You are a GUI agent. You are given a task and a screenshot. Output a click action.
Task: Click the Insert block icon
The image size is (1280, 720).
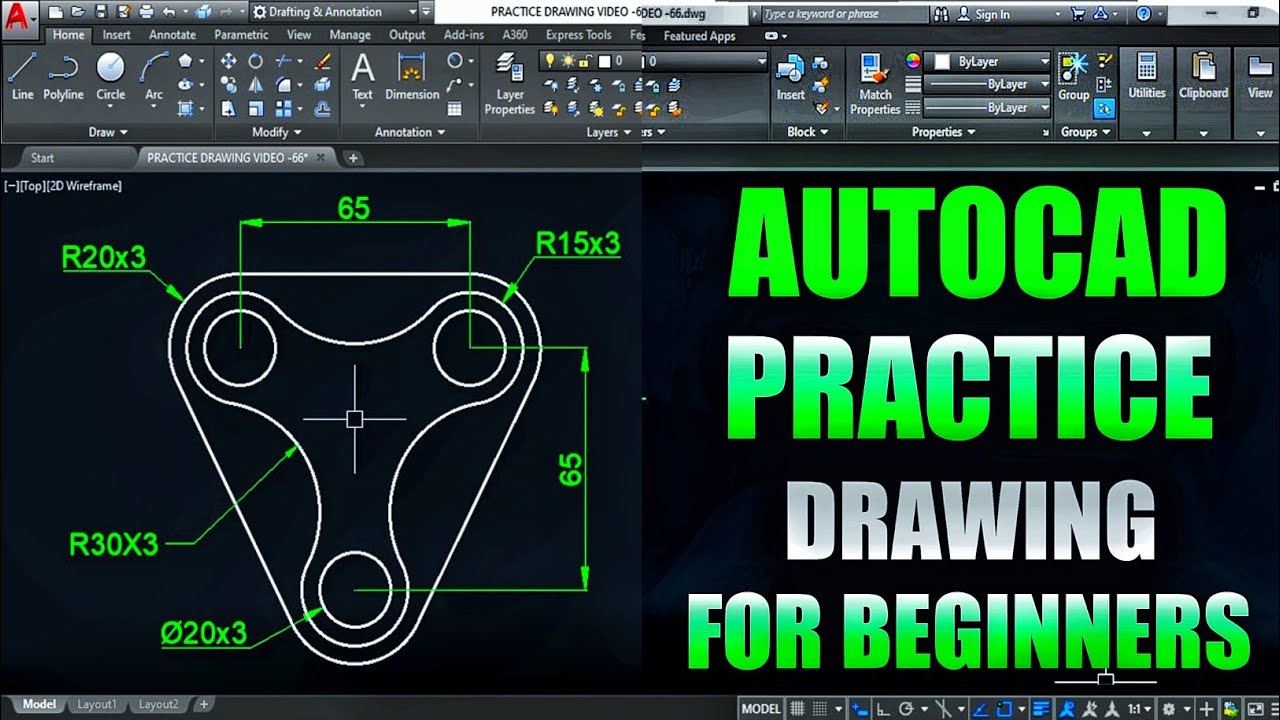pyautogui.click(x=790, y=76)
